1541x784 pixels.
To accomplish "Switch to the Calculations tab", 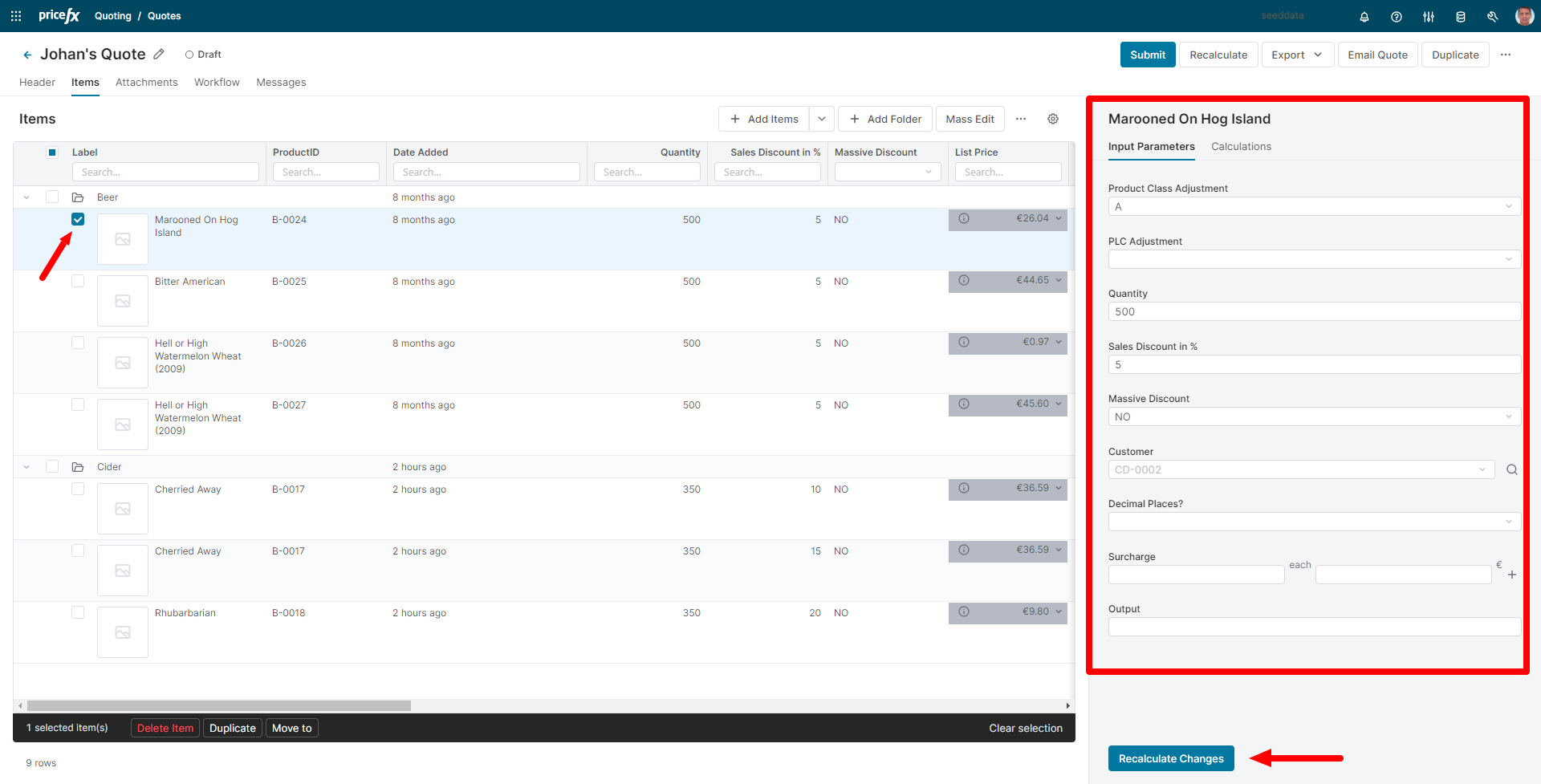I will (x=1241, y=146).
